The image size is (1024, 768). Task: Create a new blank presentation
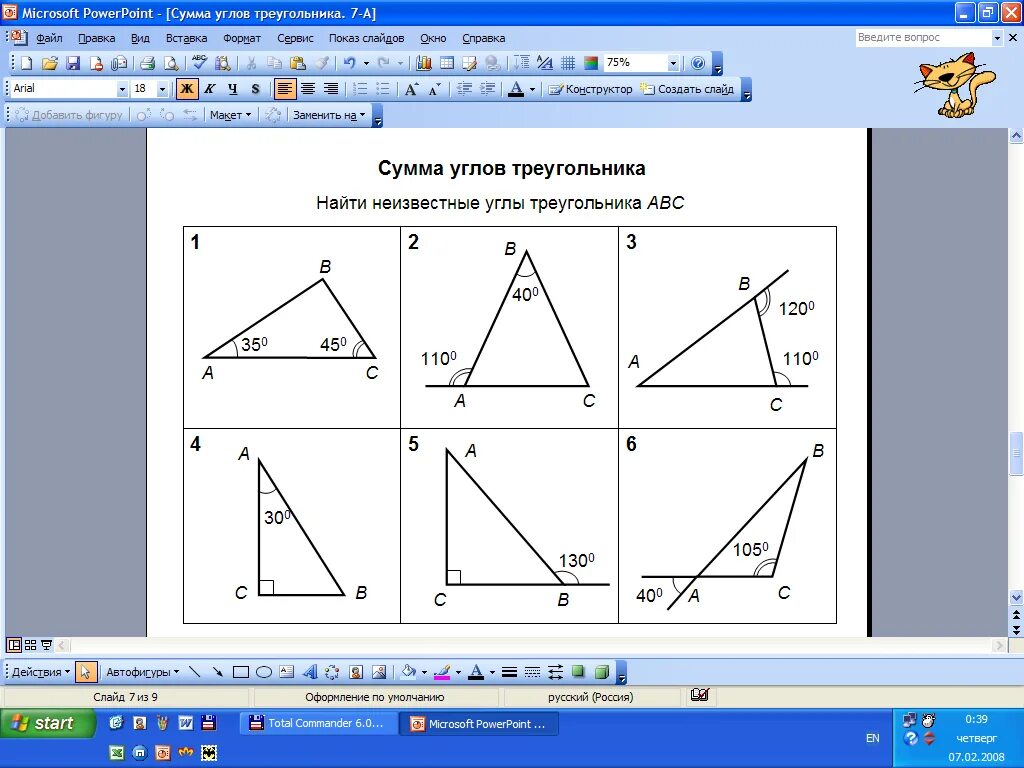[x=26, y=63]
